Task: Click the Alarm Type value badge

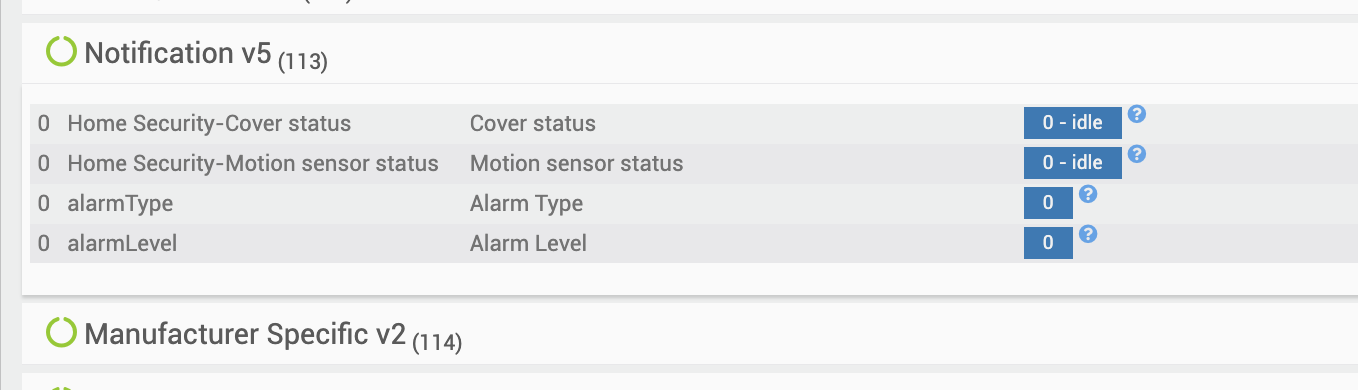Action: (x=1048, y=203)
